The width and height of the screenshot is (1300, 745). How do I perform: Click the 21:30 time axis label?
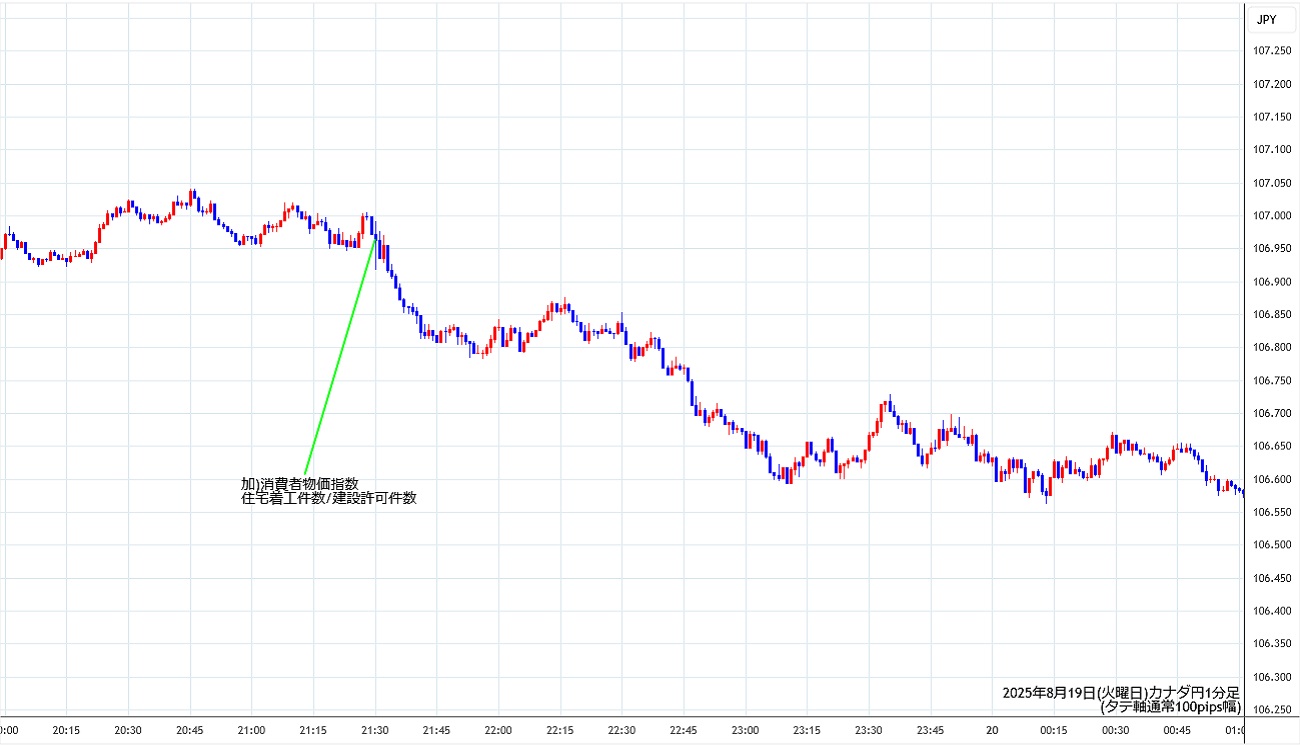pyautogui.click(x=375, y=731)
